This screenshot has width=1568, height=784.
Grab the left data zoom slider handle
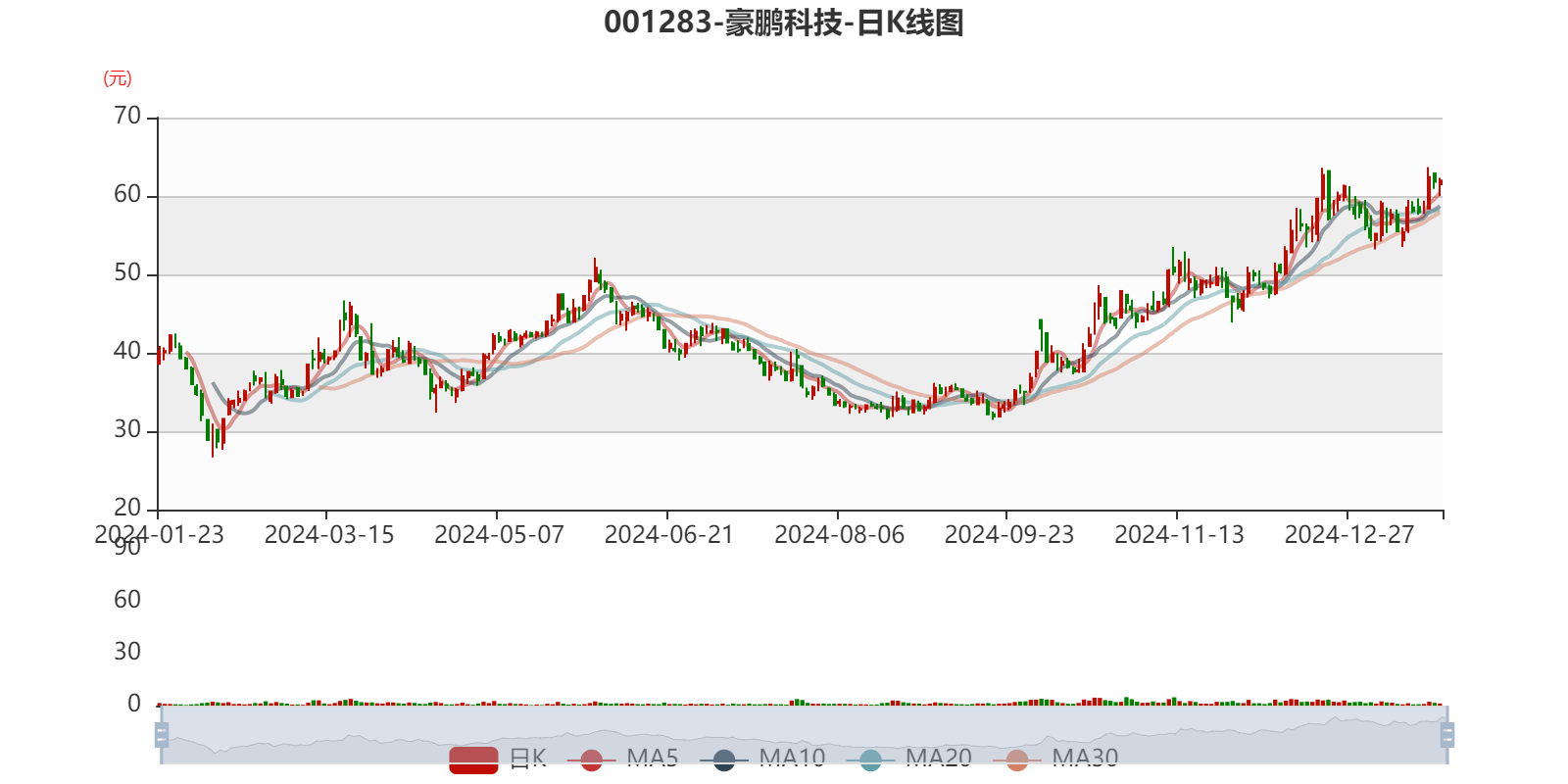click(x=162, y=734)
